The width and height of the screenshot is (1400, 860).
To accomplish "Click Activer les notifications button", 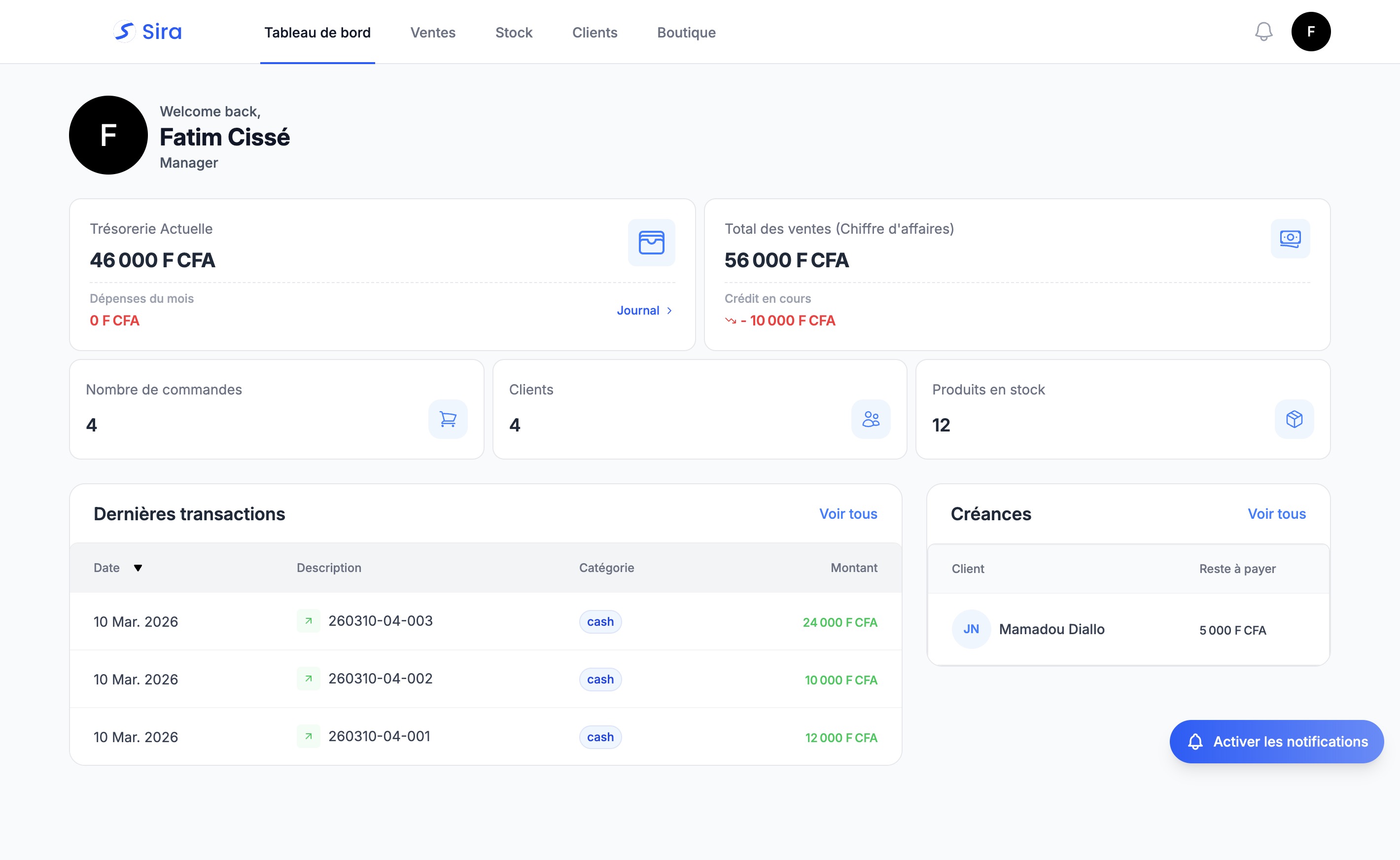I will (1277, 742).
